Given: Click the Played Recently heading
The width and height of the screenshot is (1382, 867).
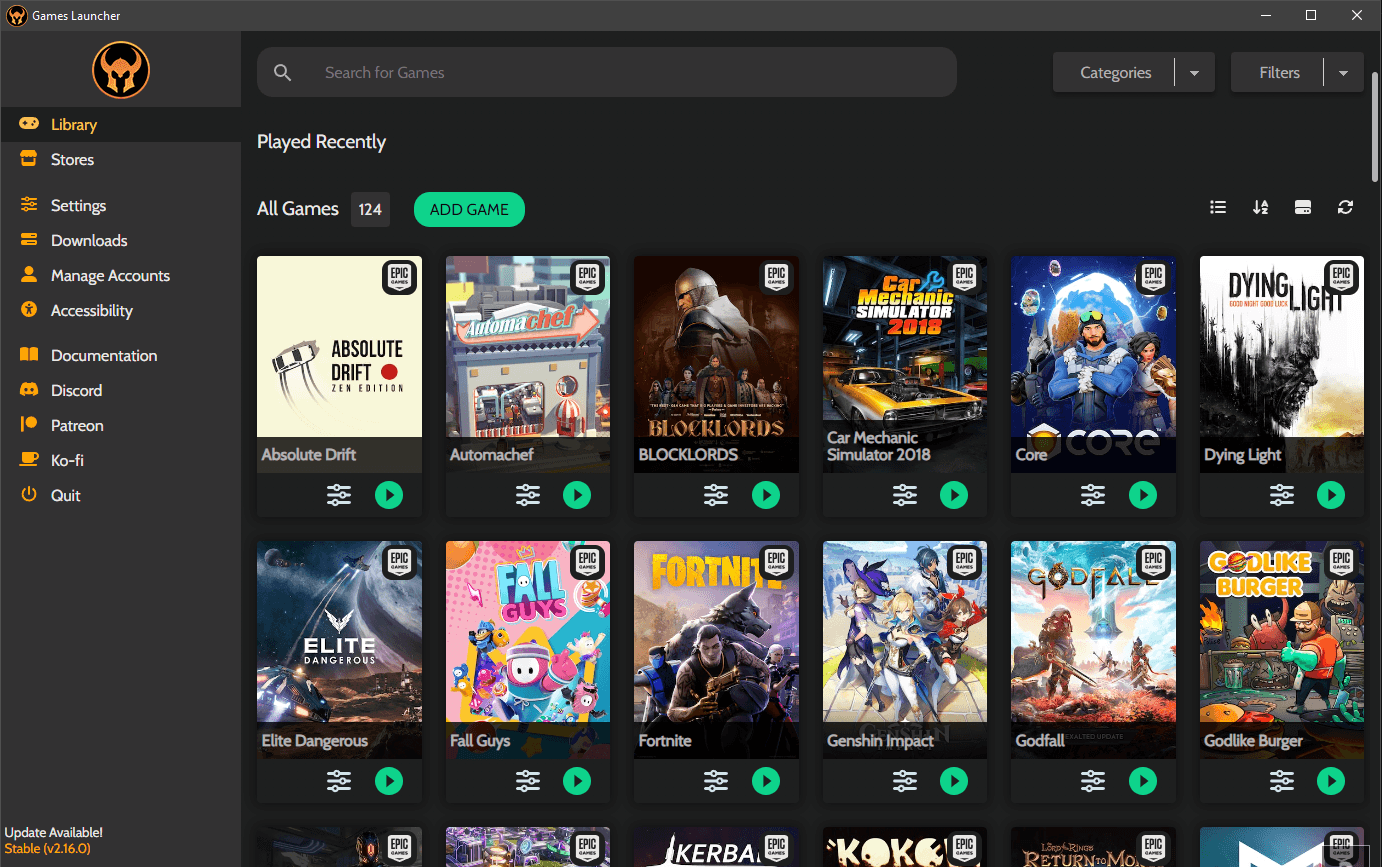Looking at the screenshot, I should tap(321, 142).
